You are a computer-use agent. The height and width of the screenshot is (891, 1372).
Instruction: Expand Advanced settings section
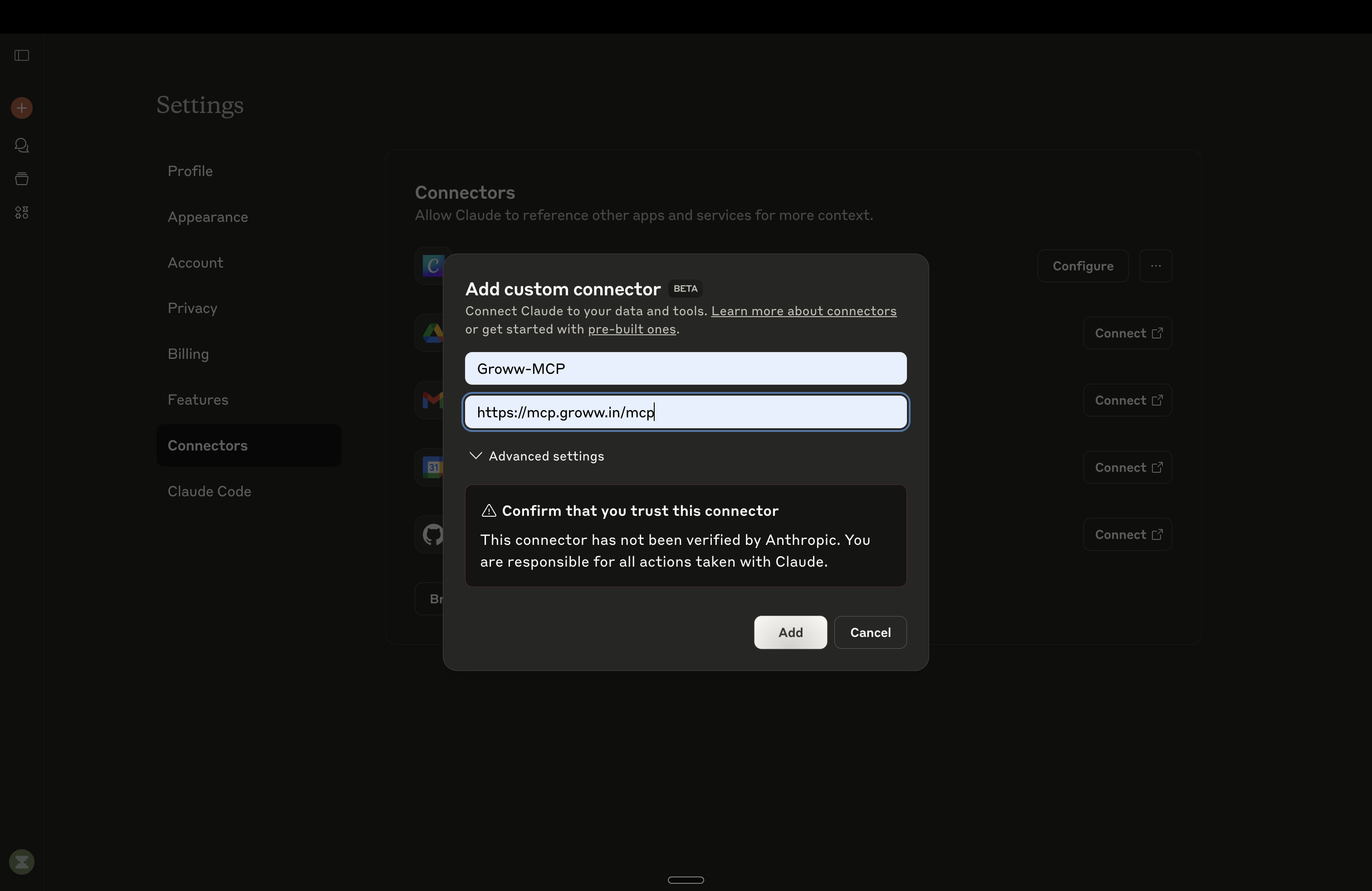tap(537, 456)
